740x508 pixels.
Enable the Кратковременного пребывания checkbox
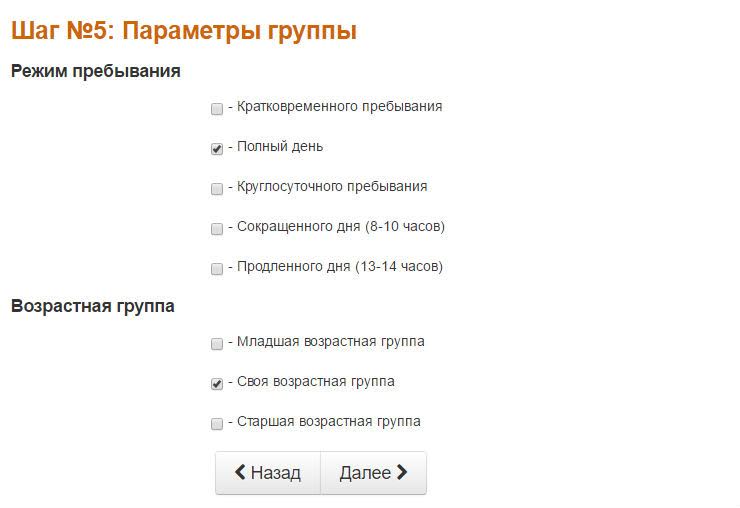point(217,108)
